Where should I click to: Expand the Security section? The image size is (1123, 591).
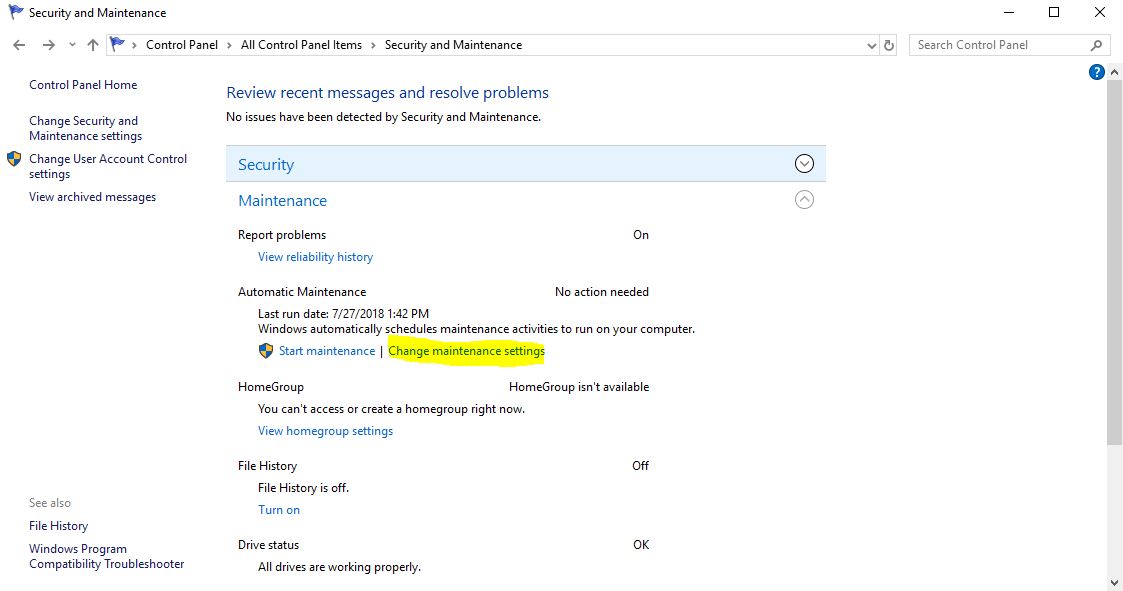point(803,162)
